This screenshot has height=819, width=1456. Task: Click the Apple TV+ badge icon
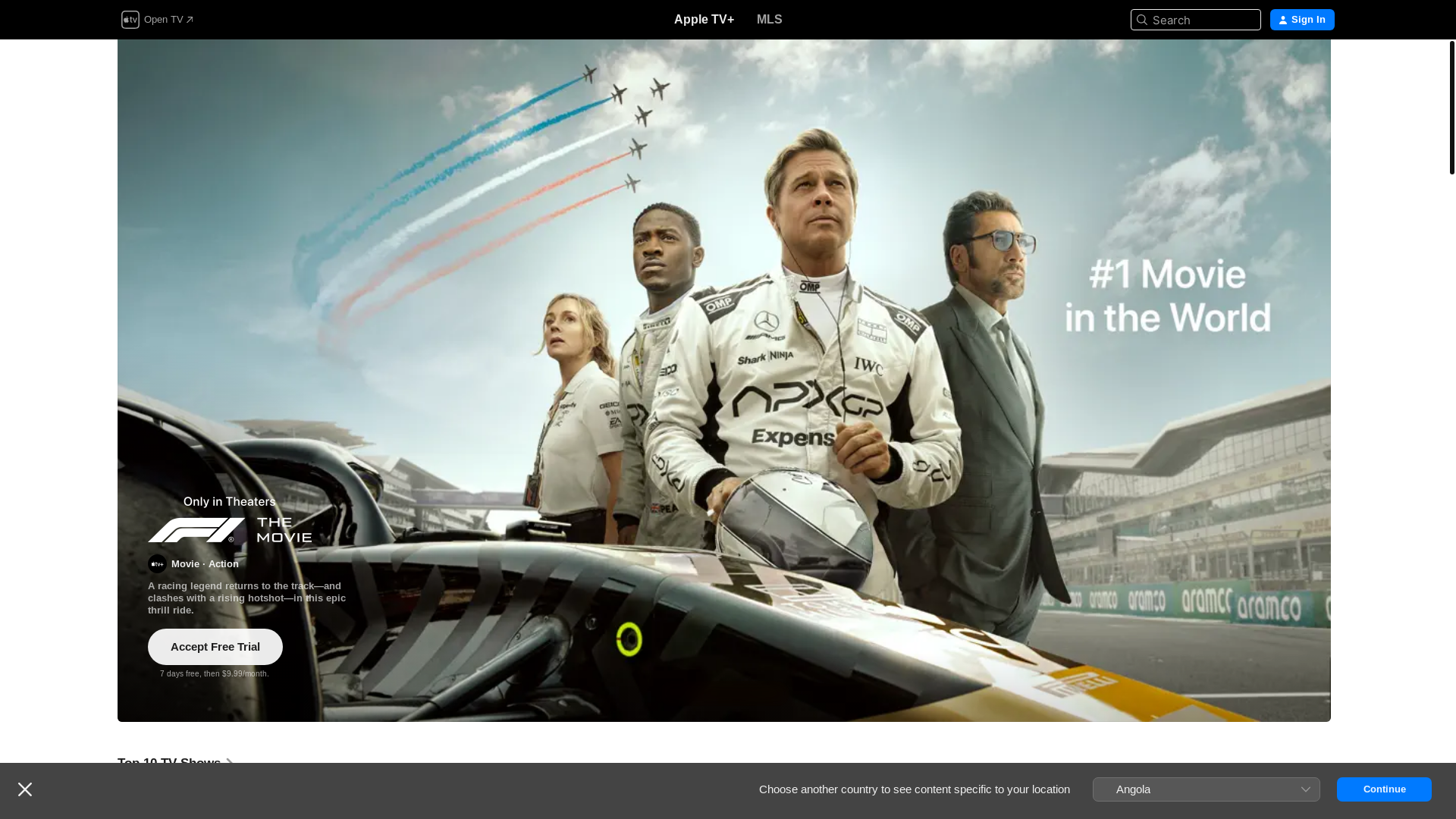click(157, 564)
